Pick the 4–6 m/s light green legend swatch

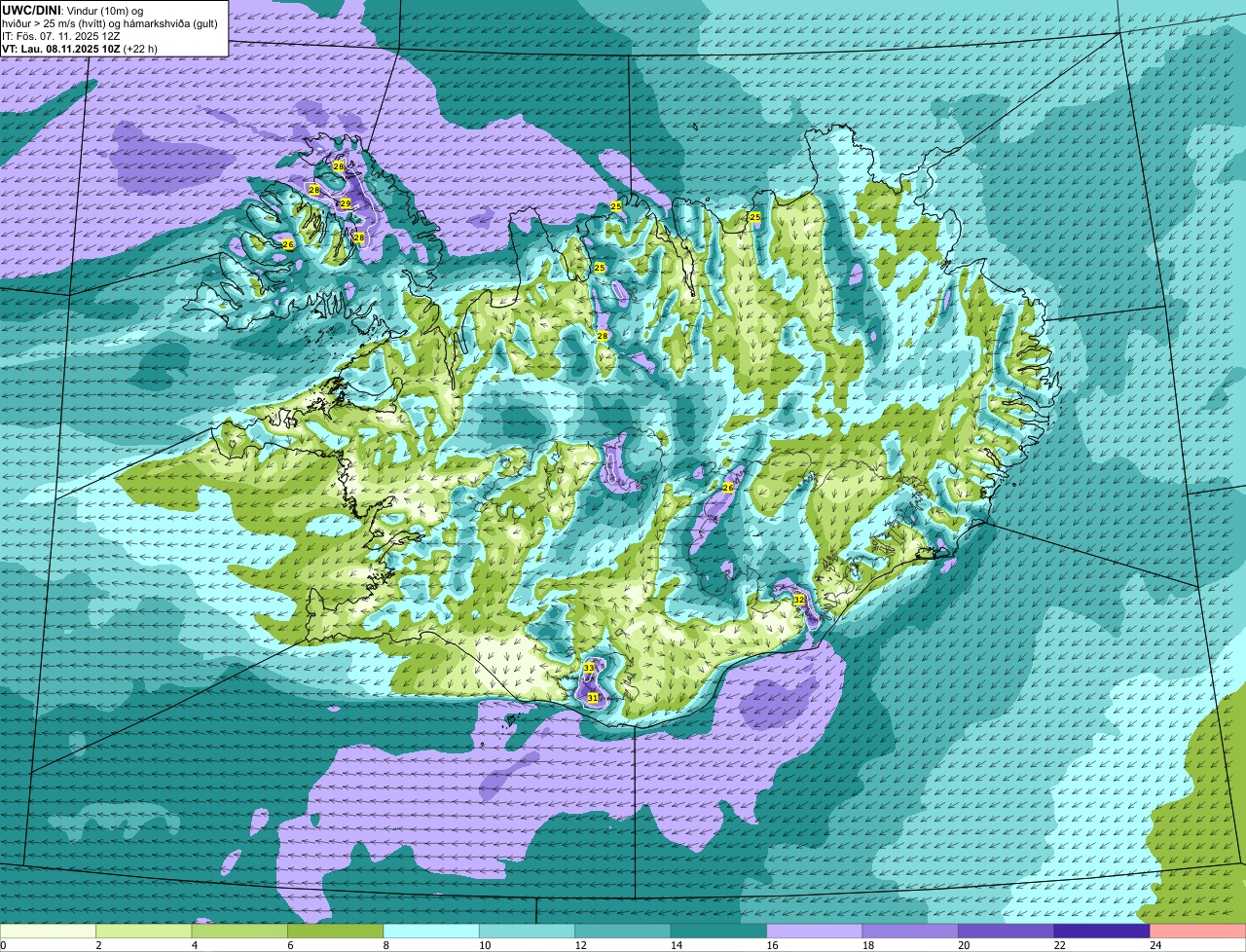(240, 931)
